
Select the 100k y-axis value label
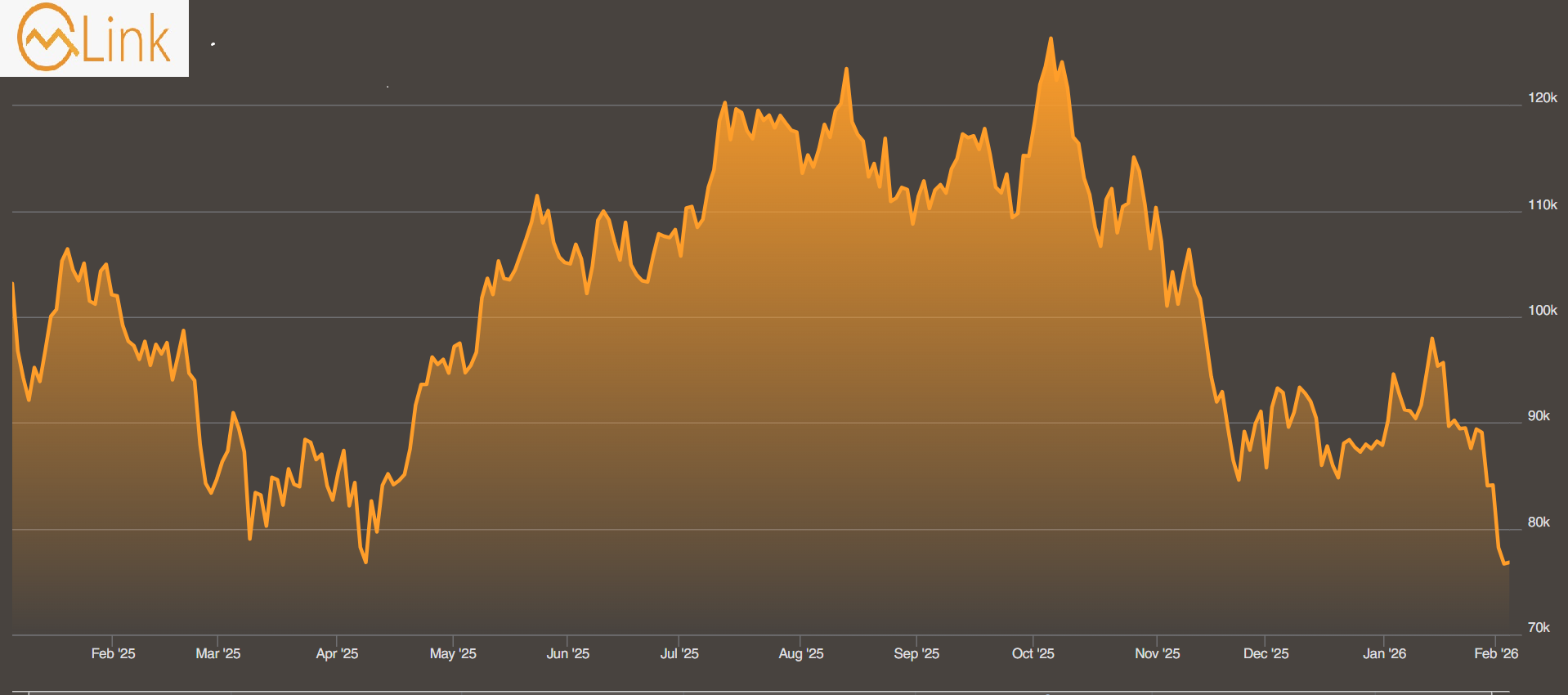1542,311
